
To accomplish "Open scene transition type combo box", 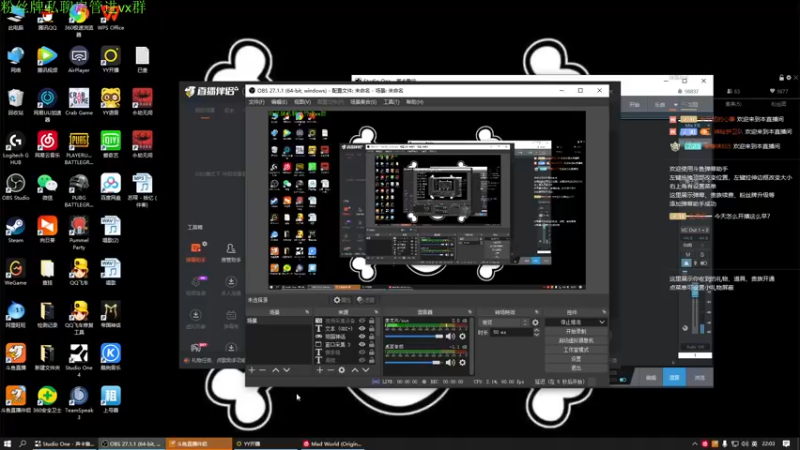I will [505, 322].
